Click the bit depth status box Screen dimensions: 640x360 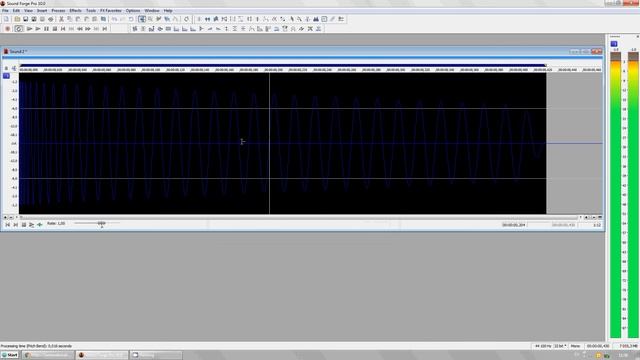[560, 346]
